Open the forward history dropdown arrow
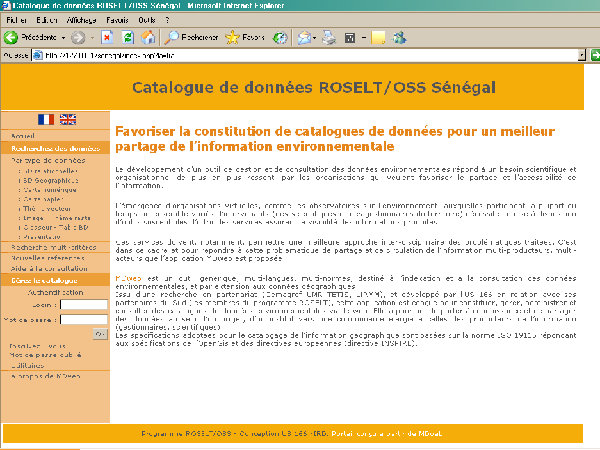Screen dimensions: 600x450 click(x=92, y=38)
